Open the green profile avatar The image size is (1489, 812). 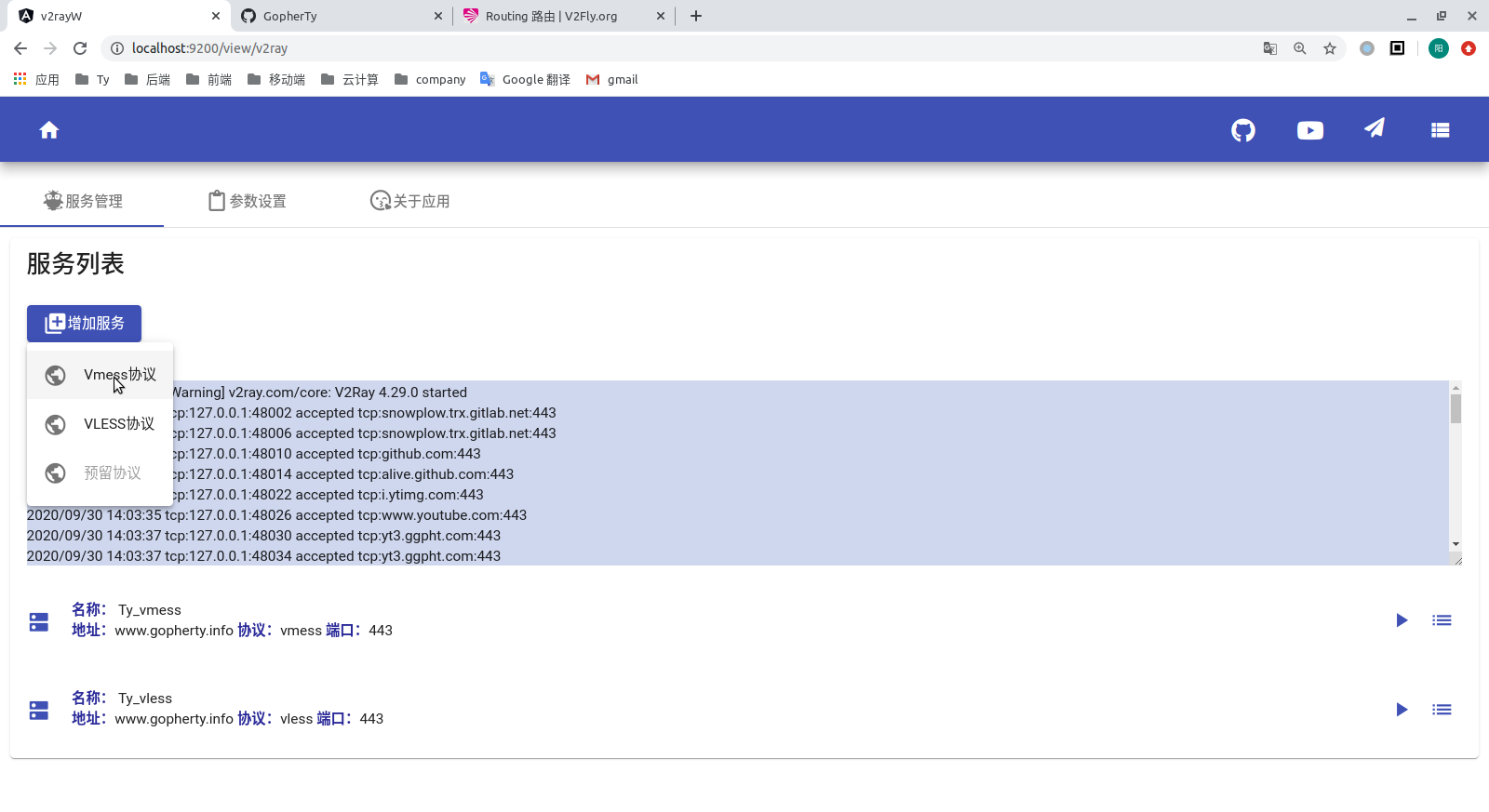coord(1439,48)
